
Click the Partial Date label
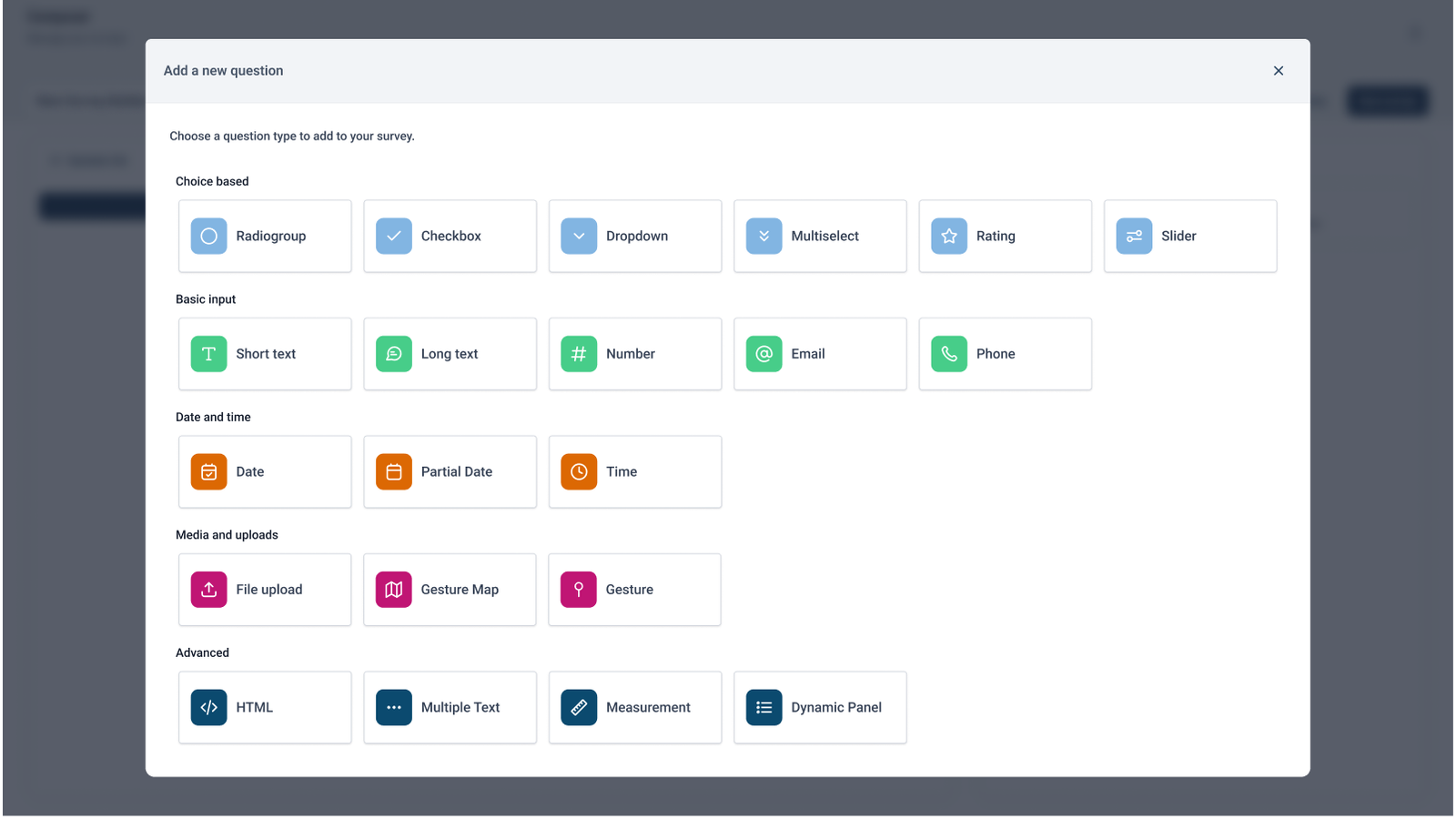[457, 471]
